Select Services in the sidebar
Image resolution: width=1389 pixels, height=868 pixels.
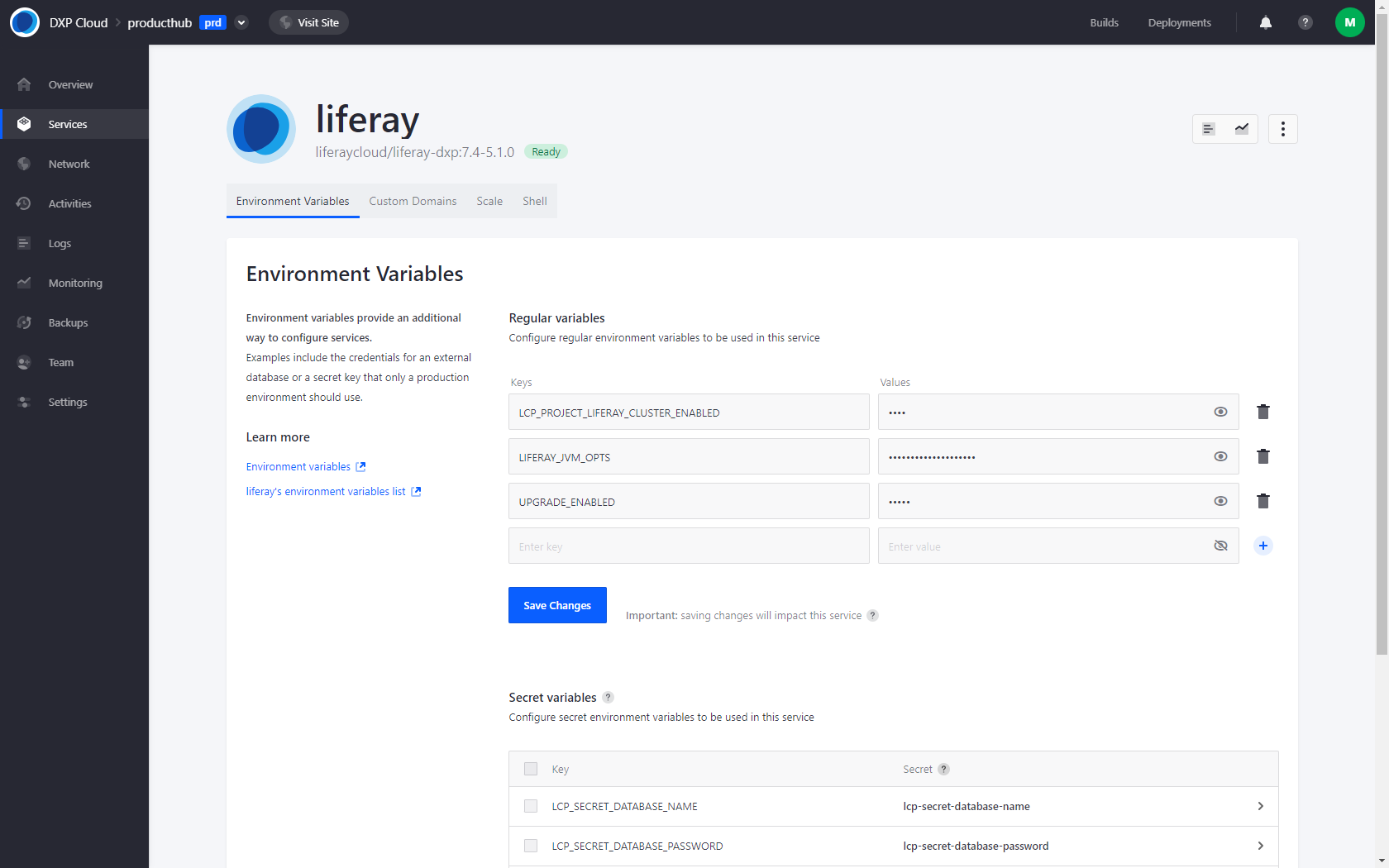(x=74, y=124)
